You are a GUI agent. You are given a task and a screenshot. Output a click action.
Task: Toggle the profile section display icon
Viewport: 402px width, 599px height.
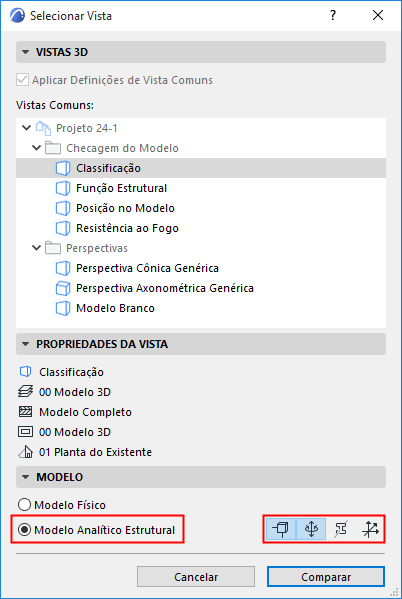(340, 529)
